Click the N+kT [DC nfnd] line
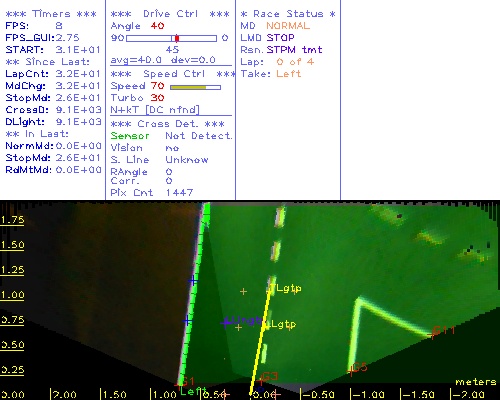Image resolution: width=500 pixels, height=400 pixels. 155,110
